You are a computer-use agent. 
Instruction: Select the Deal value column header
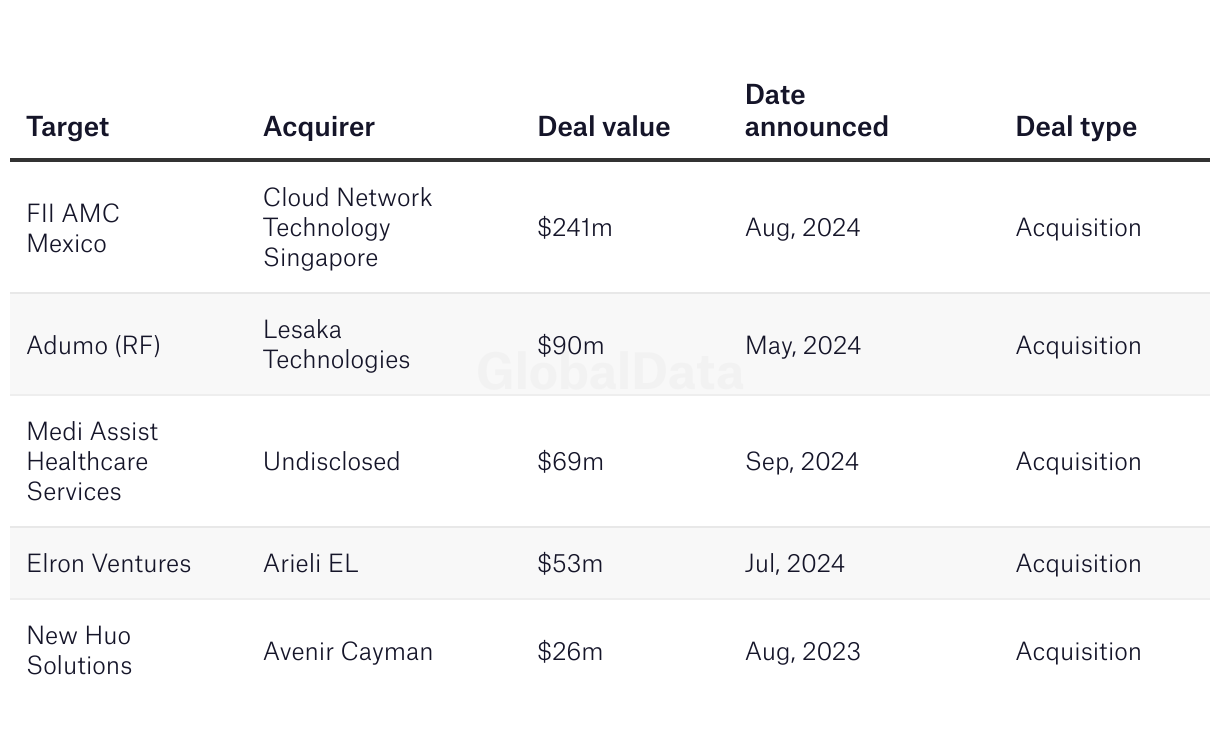pos(604,127)
